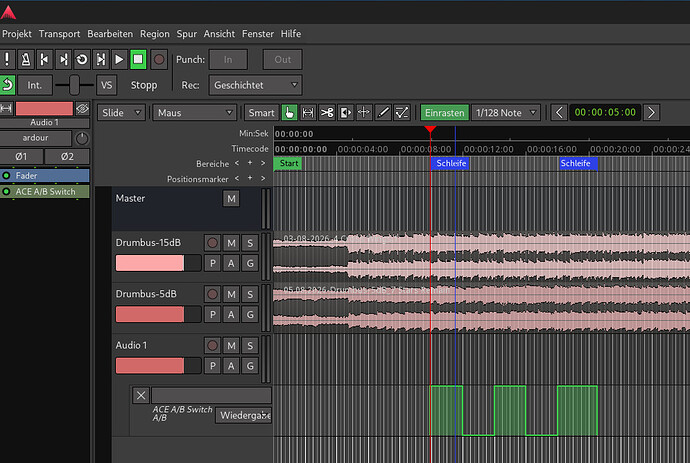Click the Audio 1 strip name button
690x463 pixels.
click(x=44, y=122)
